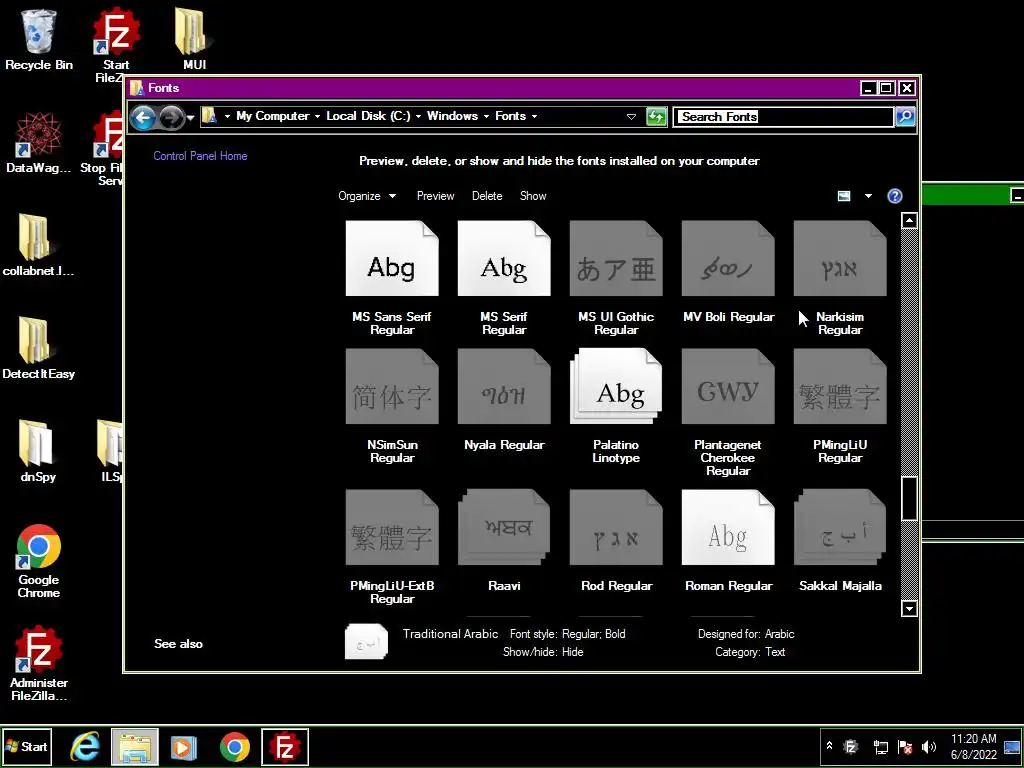Click the FileZilla taskbar button
Screen dimensions: 1024x768
(x=285, y=746)
